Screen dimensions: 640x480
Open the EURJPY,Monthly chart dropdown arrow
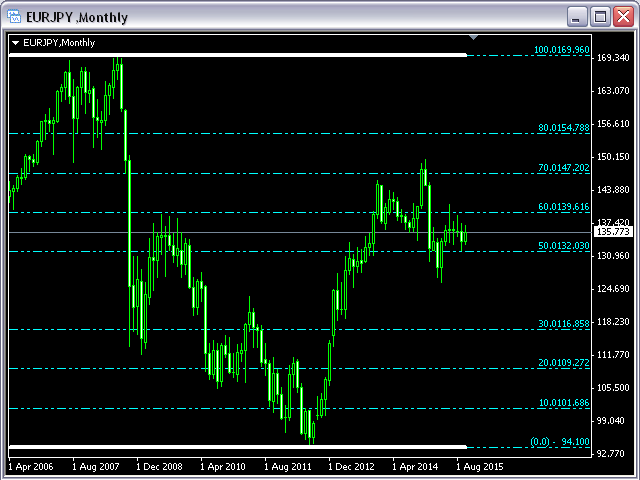click(15, 43)
